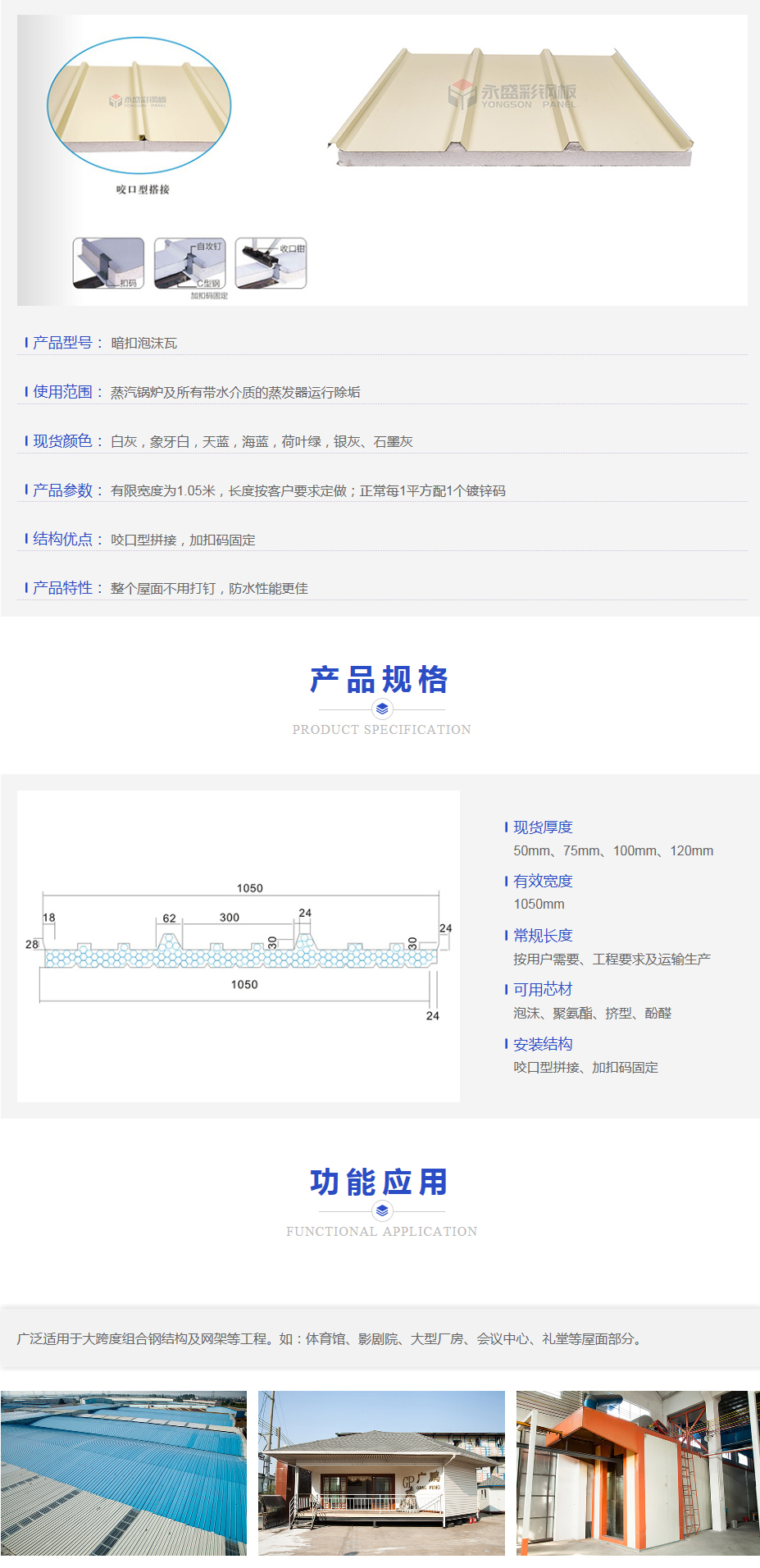Click the 产品特性 label

click(62, 588)
